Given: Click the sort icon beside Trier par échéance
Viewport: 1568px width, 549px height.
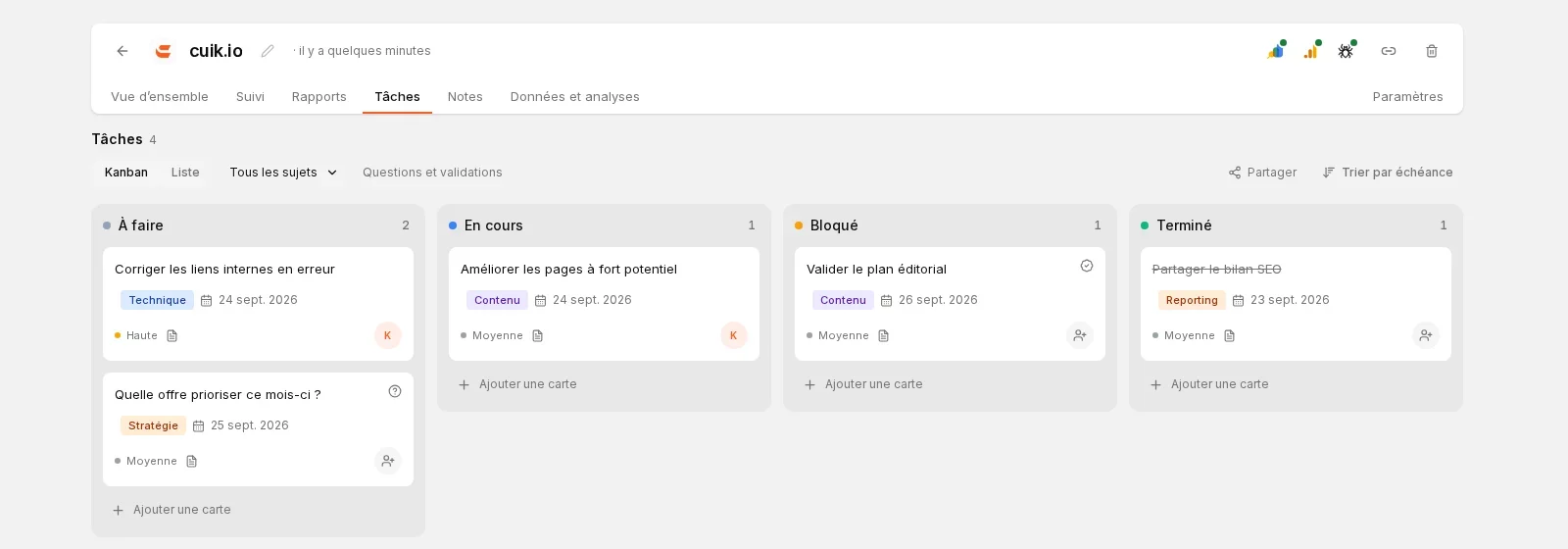Looking at the screenshot, I should click(1329, 173).
